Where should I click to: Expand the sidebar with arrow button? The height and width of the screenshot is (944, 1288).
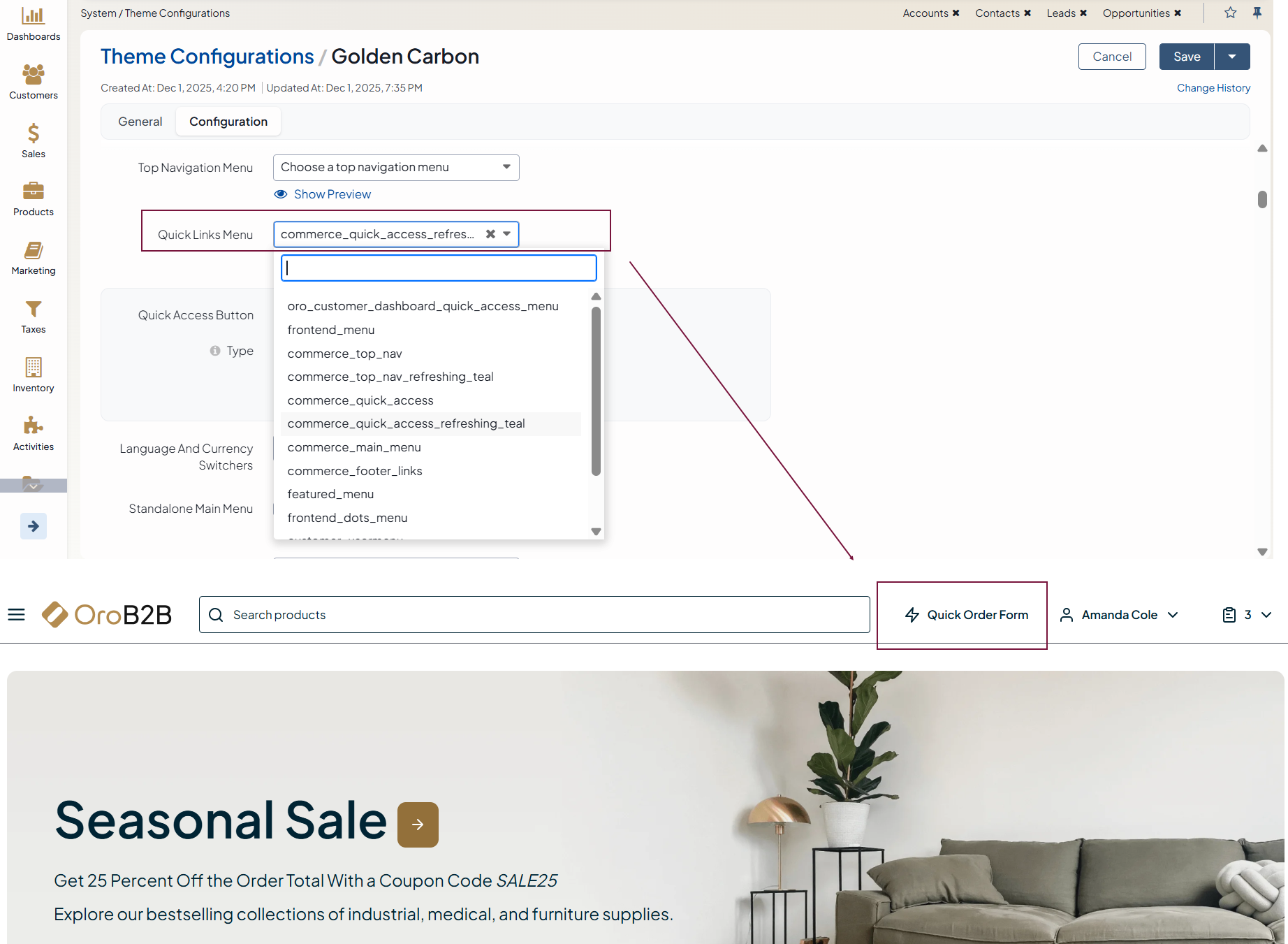(x=34, y=526)
